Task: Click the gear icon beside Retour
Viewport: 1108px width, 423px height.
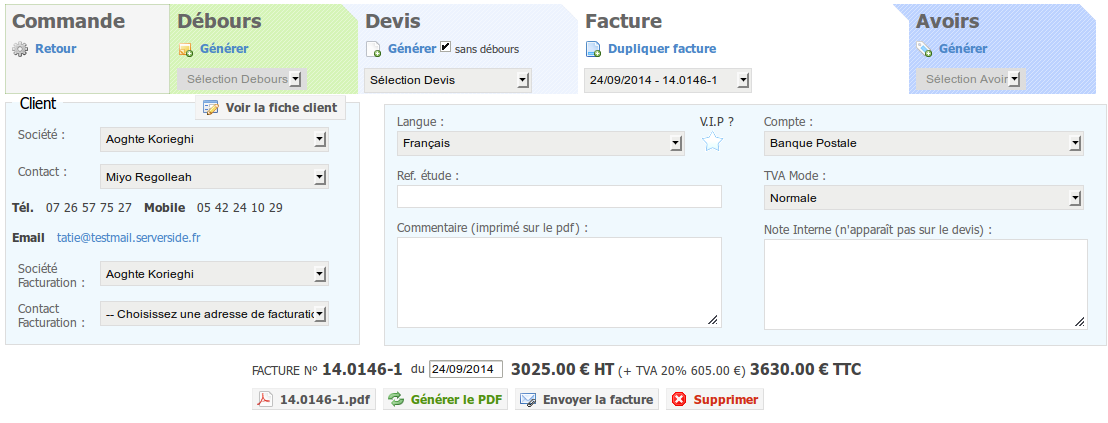Action: click(20, 49)
